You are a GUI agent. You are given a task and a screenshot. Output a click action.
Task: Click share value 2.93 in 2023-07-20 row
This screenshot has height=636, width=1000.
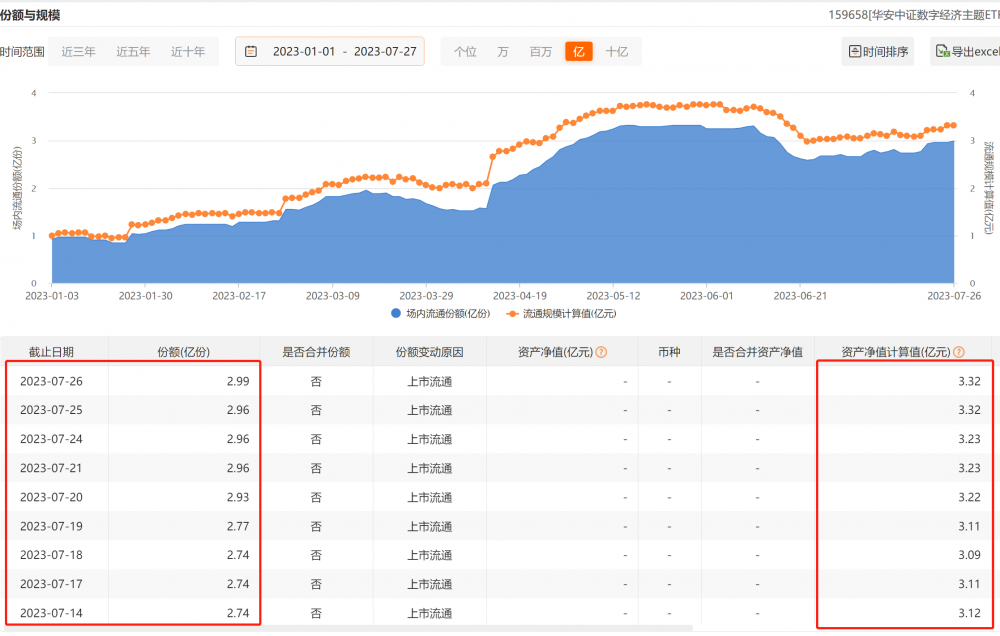point(238,498)
